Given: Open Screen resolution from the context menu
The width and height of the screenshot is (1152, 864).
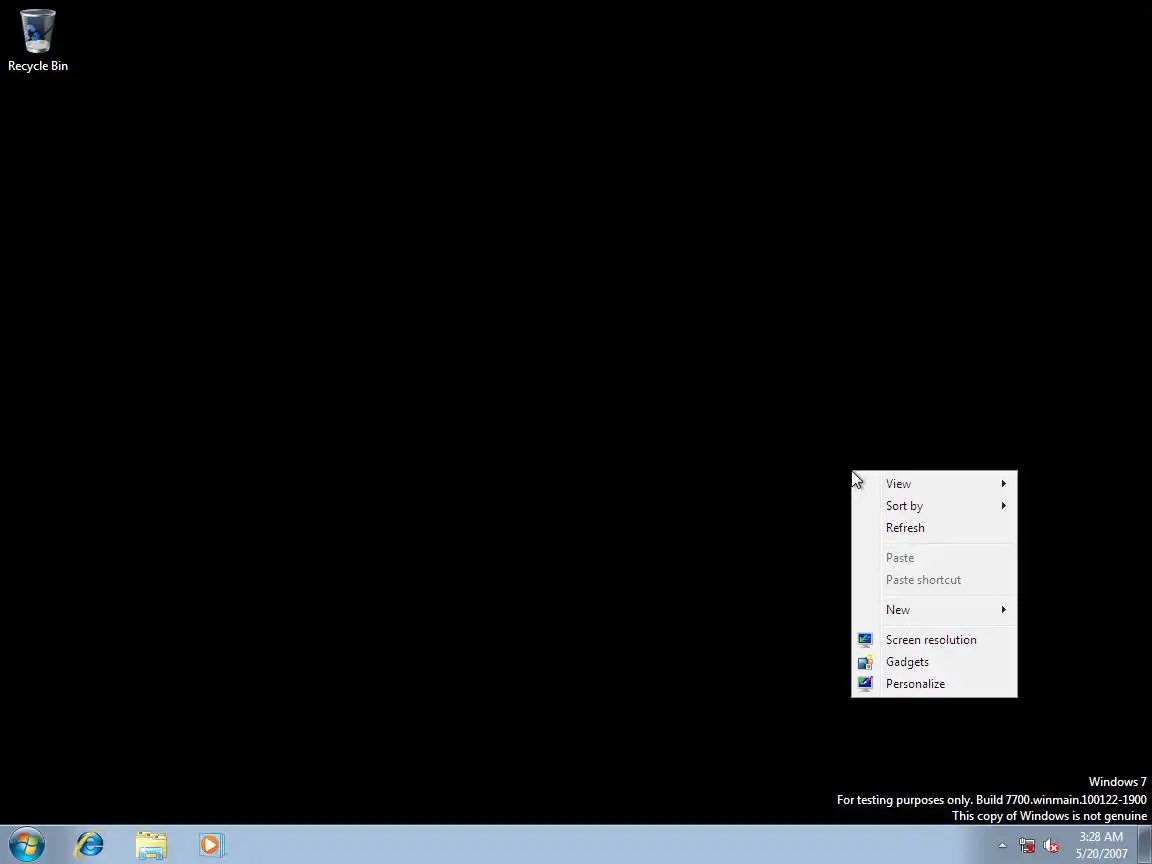Looking at the screenshot, I should pyautogui.click(x=934, y=640).
